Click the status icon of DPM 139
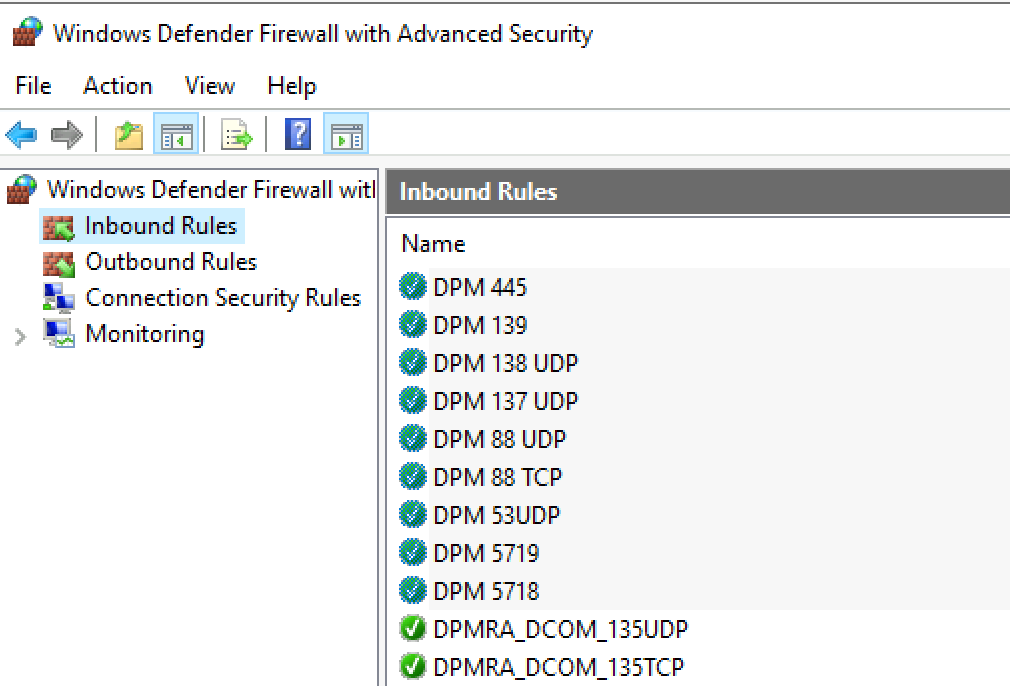The image size is (1010, 686). pyautogui.click(x=412, y=325)
